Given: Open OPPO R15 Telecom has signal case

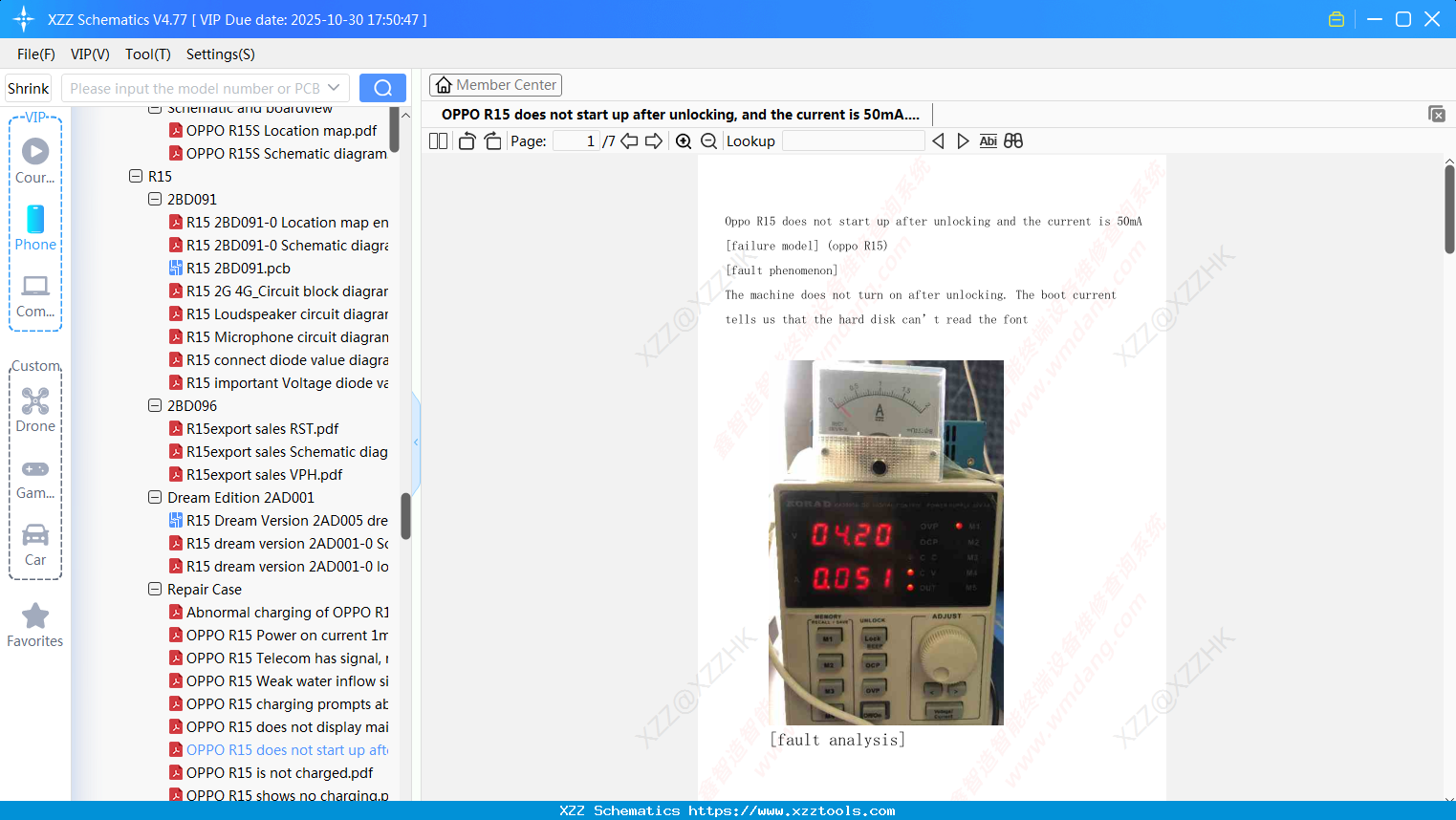Looking at the screenshot, I should [278, 658].
